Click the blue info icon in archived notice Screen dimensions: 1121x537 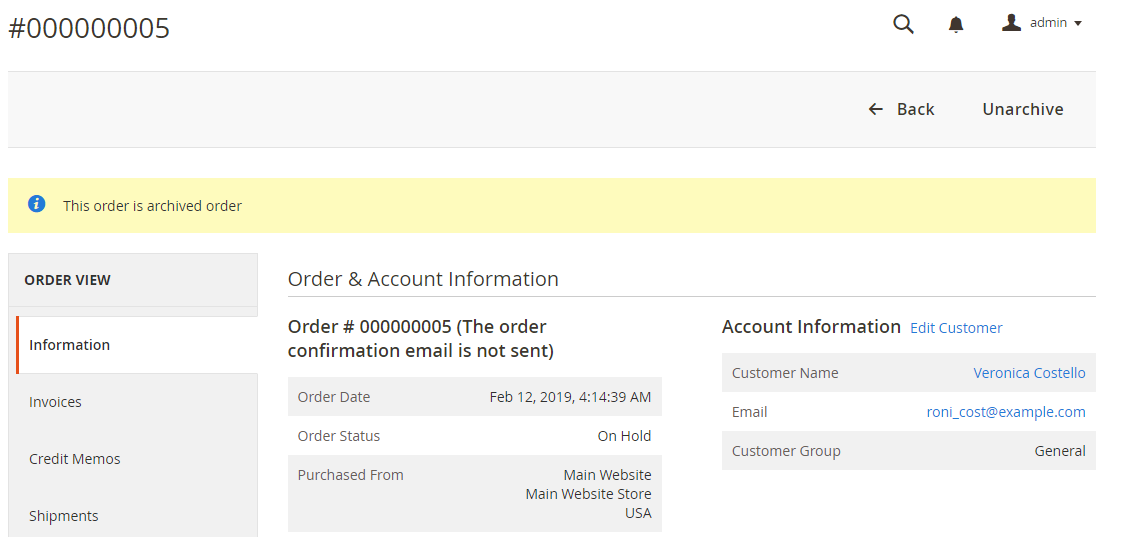click(x=37, y=204)
